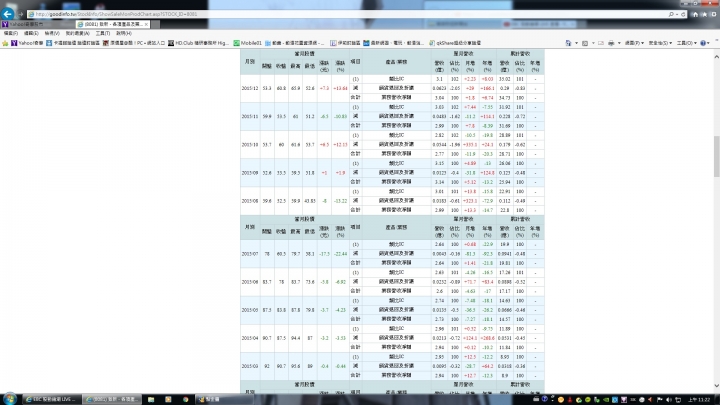720x405 pixels.
Task: Click the scrollbar down arrow
Action: pos(716,386)
